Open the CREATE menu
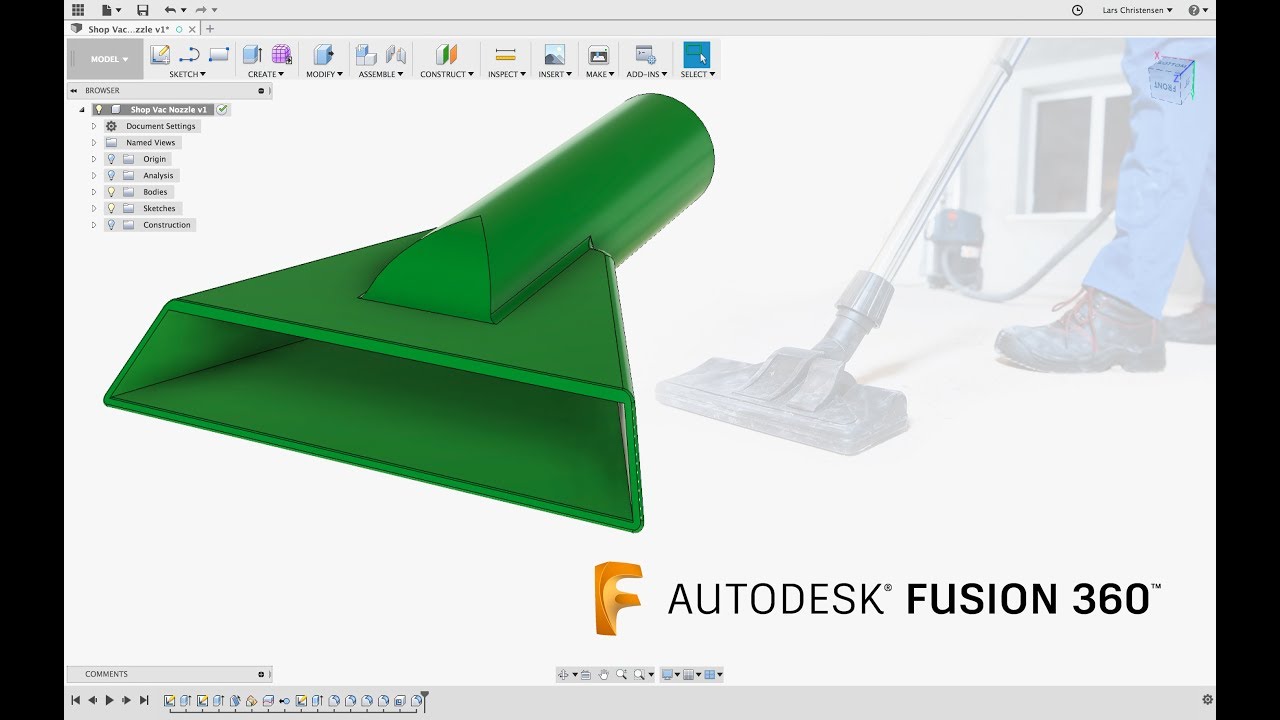 pos(266,74)
